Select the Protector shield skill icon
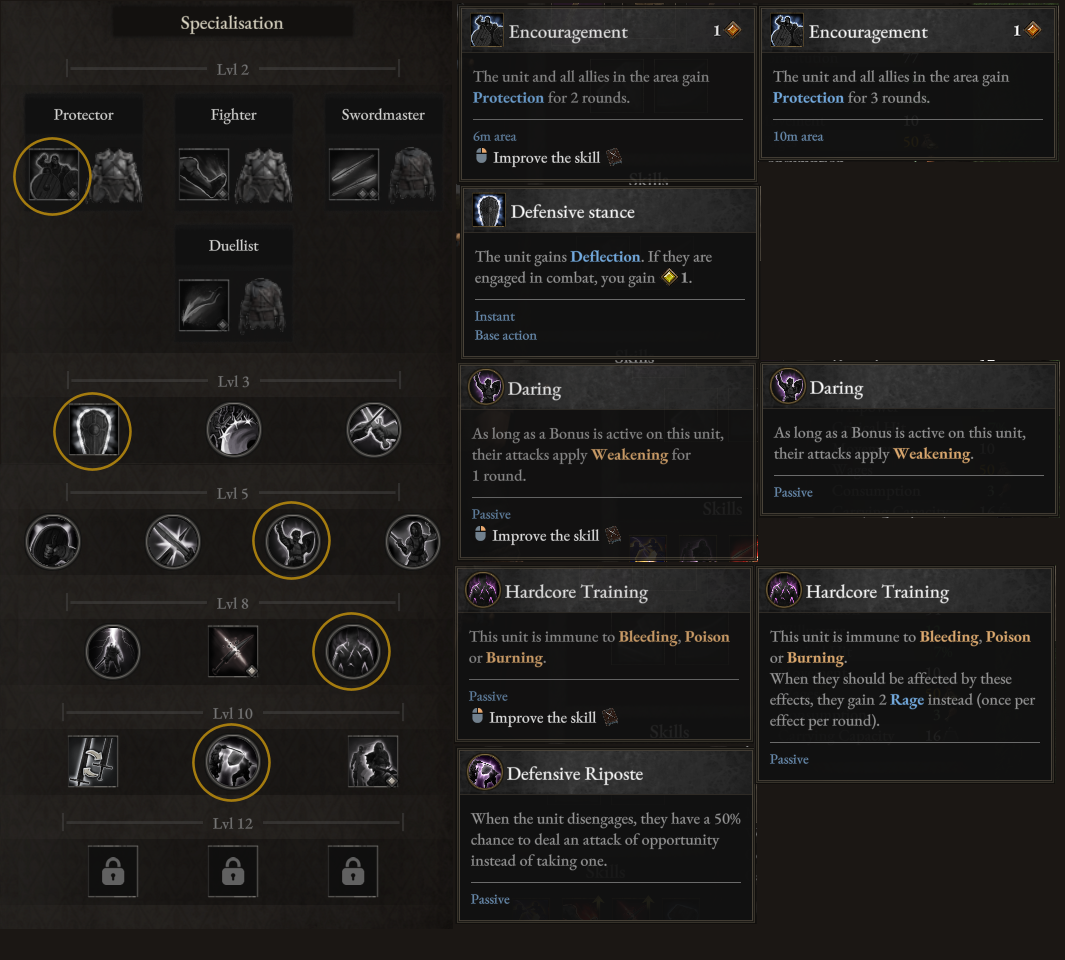This screenshot has height=960, width=1065. pos(53,175)
